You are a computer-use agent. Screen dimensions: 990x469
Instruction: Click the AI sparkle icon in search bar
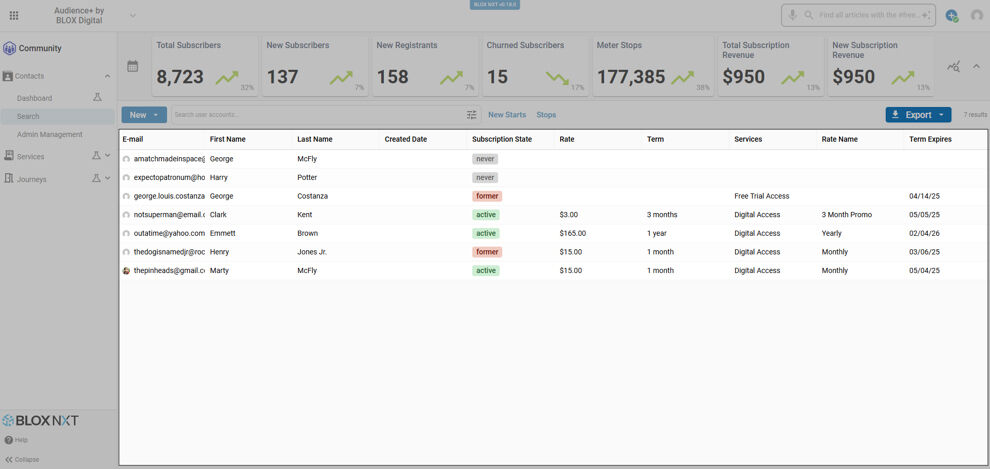[926, 15]
